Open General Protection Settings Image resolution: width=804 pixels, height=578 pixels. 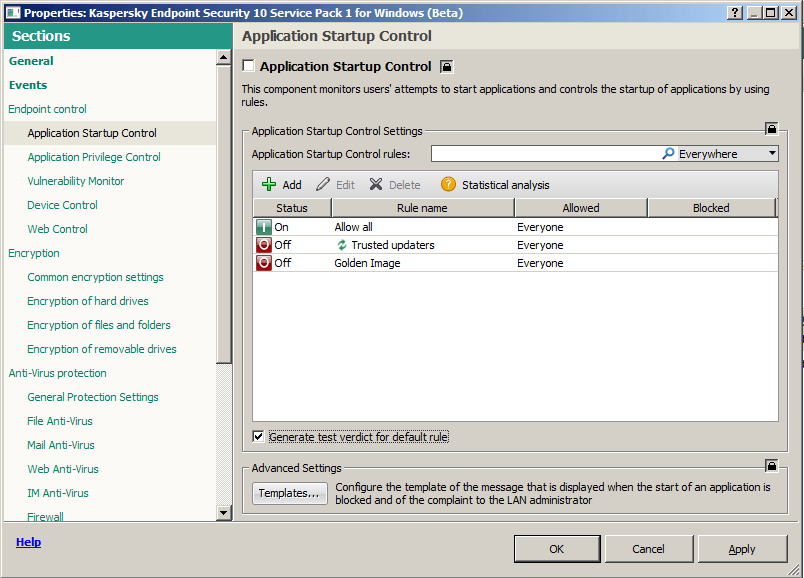[93, 397]
